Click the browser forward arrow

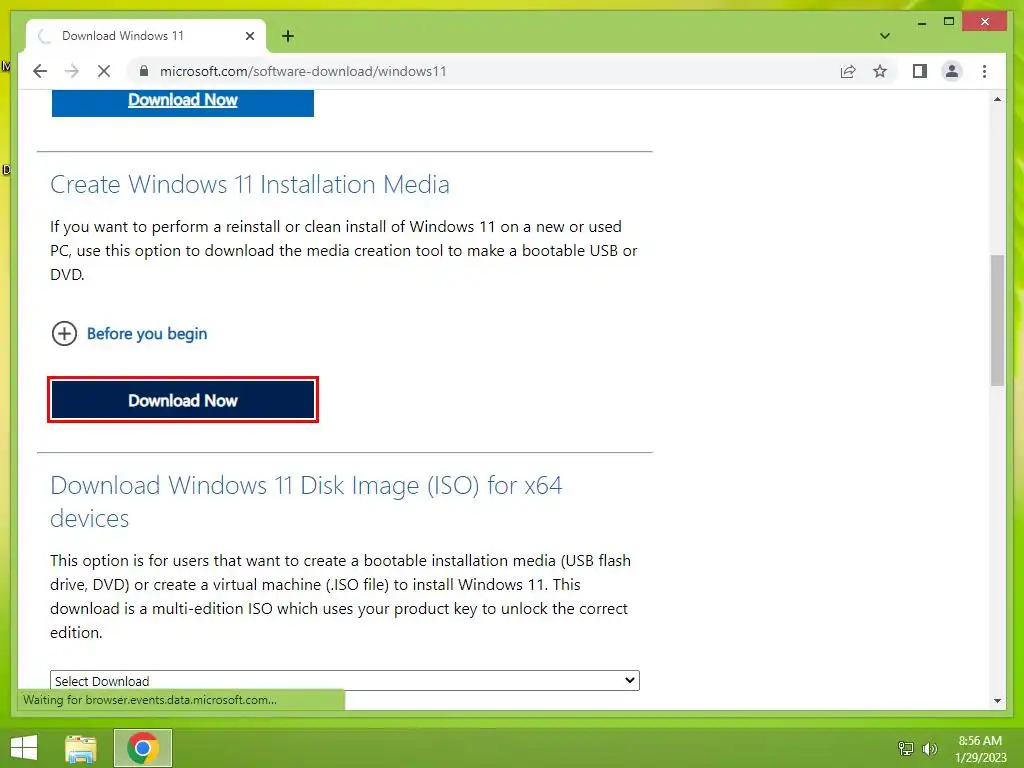point(72,71)
